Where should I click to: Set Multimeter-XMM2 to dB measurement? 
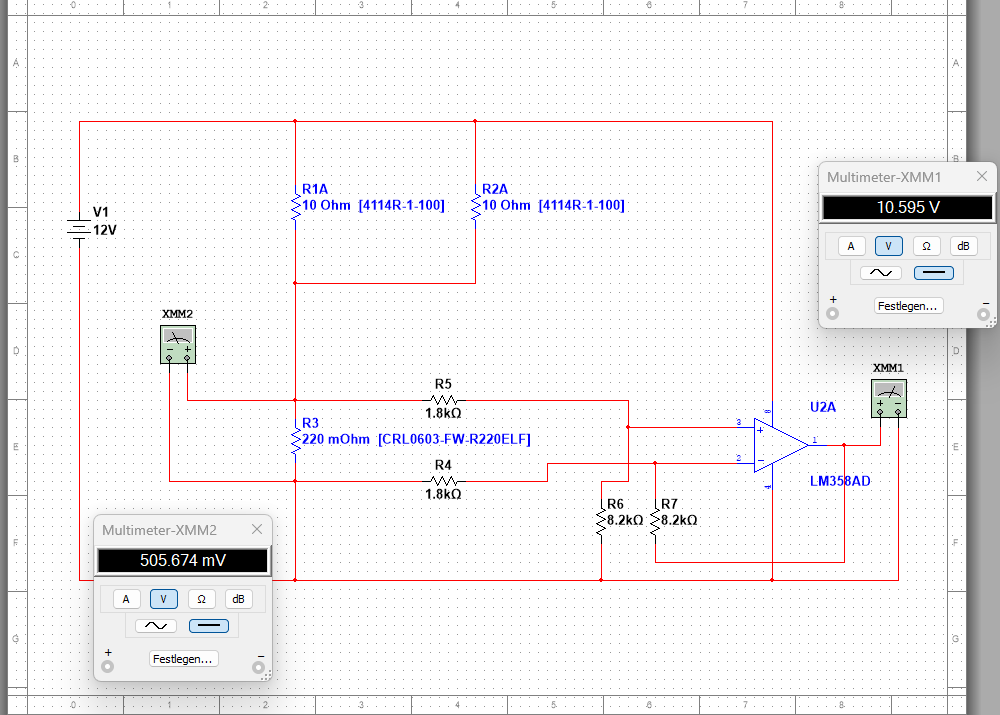pos(237,599)
